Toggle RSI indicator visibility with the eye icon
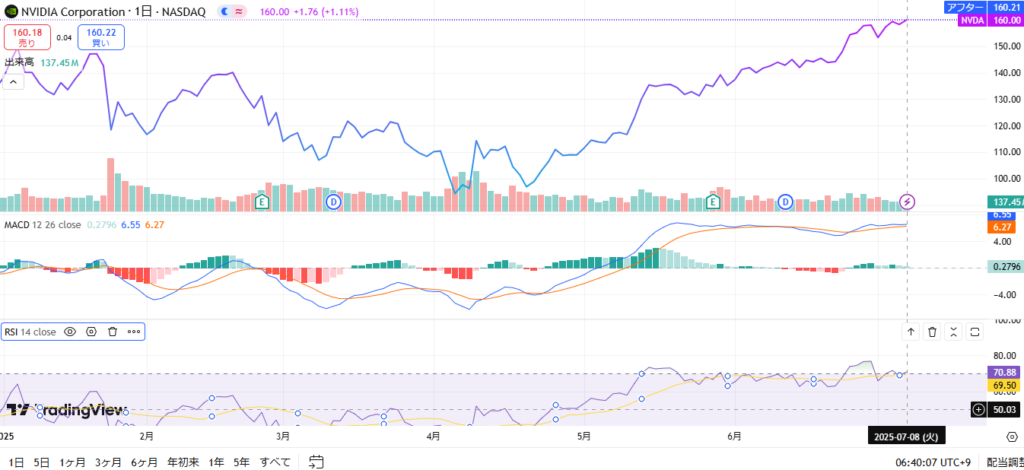The width and height of the screenshot is (1024, 470). pos(70,332)
